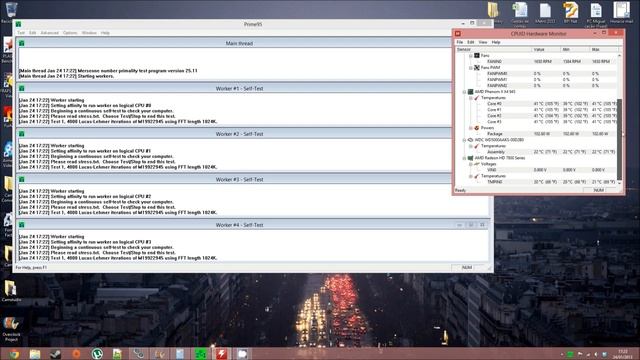This screenshot has width=640, height=360.
Task: Collapse the AMD Radeon HD 7800 node
Action: click(464, 158)
